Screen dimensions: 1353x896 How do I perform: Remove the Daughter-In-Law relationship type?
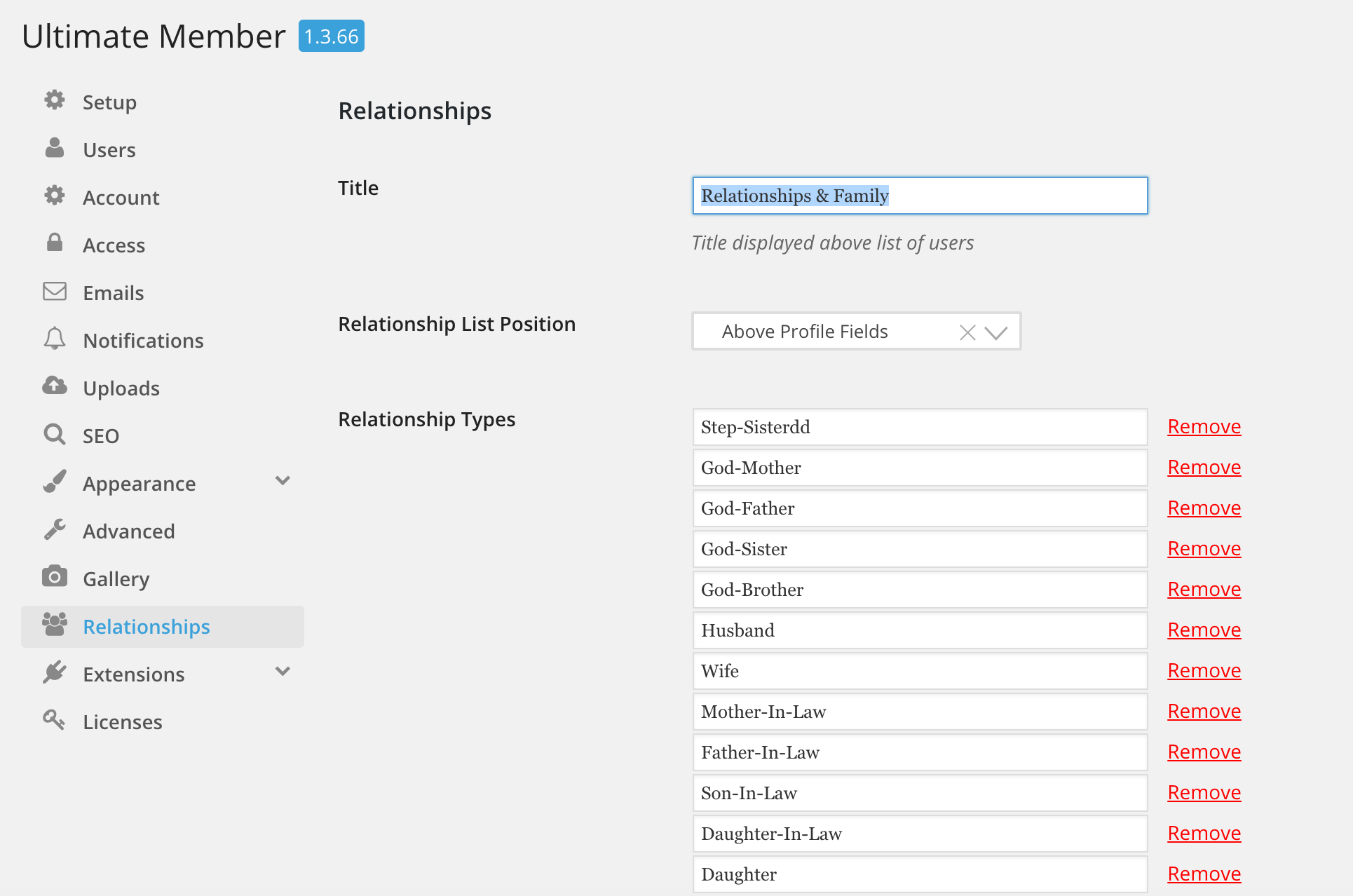point(1204,833)
